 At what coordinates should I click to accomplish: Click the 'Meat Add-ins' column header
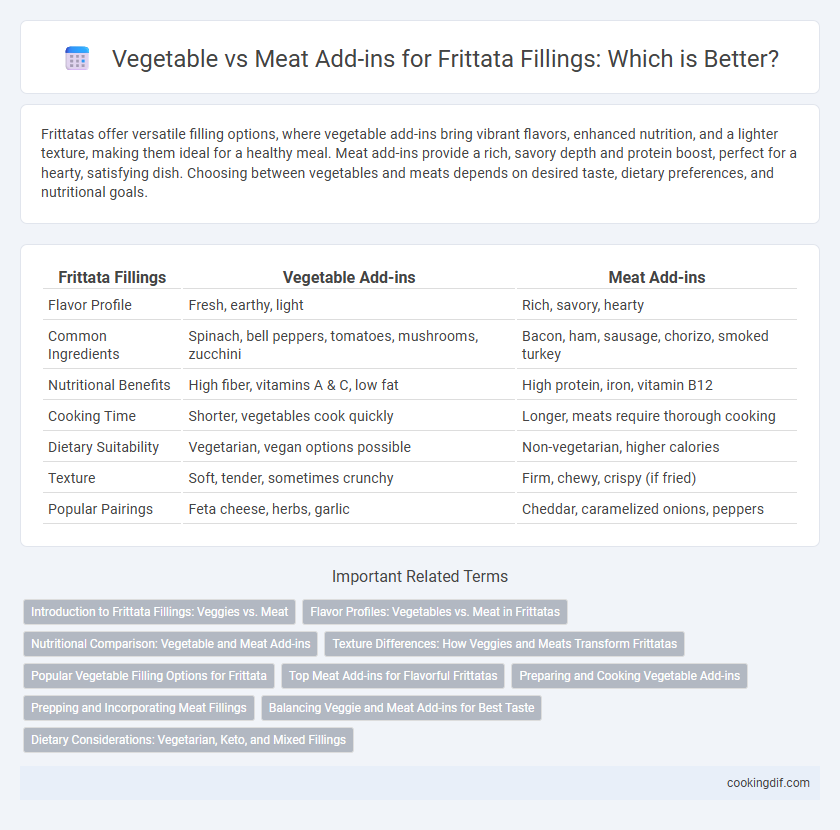coord(657,277)
